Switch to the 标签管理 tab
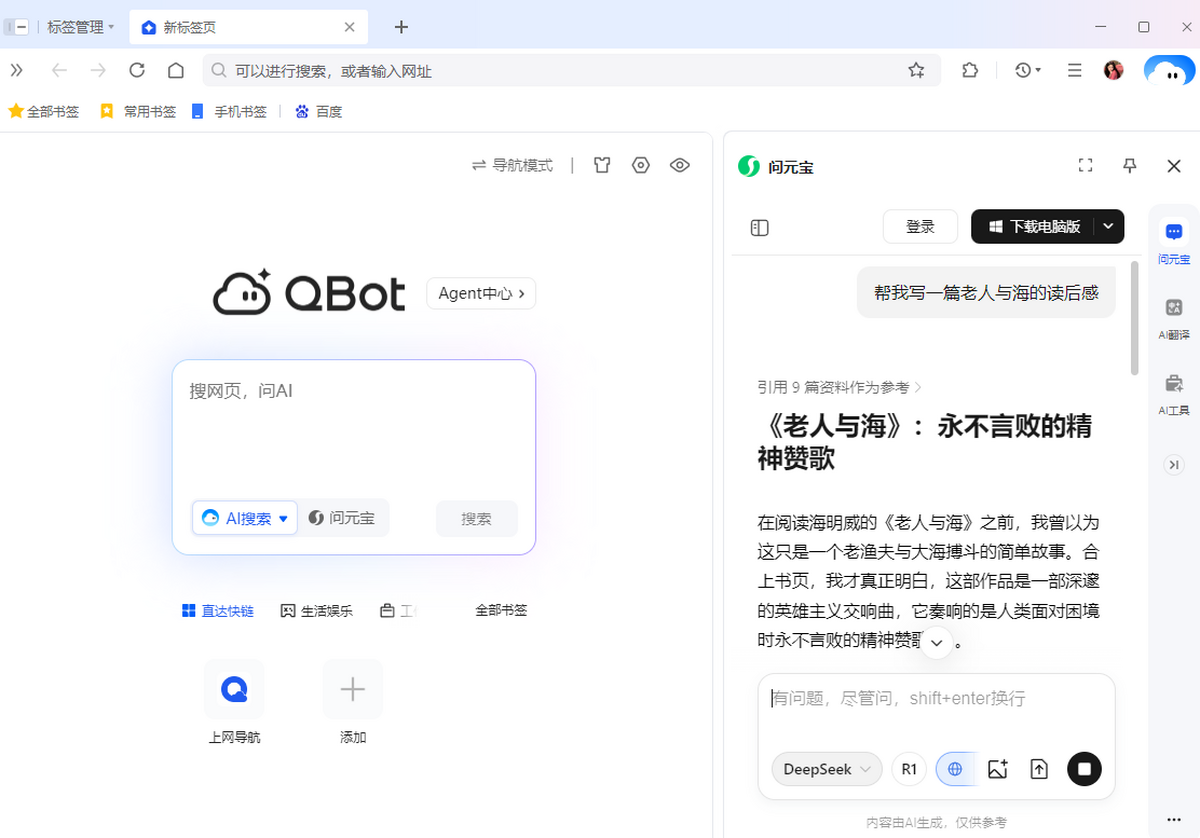The image size is (1200, 838). 75,27
